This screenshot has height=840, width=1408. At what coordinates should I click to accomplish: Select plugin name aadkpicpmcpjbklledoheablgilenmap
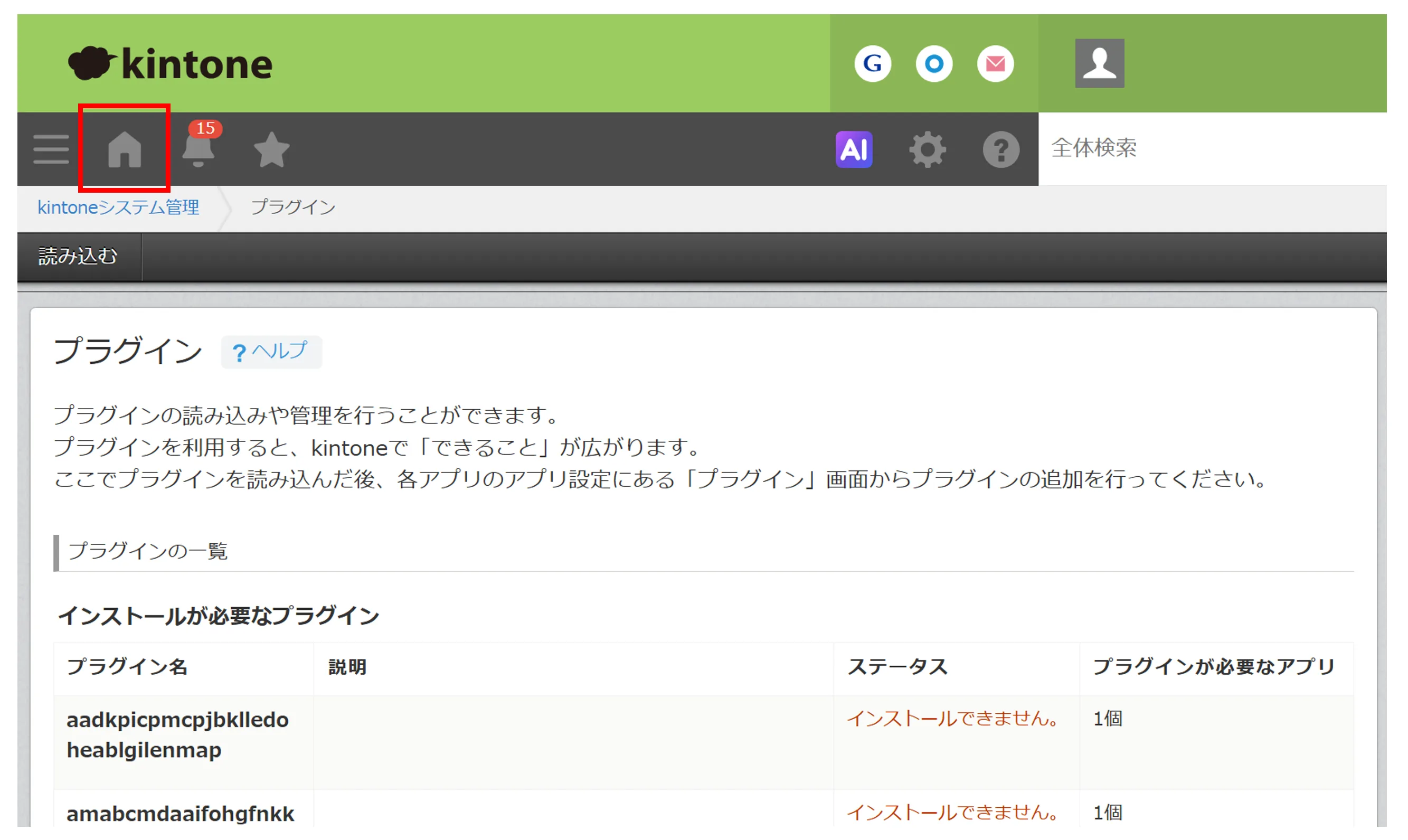coord(178,735)
